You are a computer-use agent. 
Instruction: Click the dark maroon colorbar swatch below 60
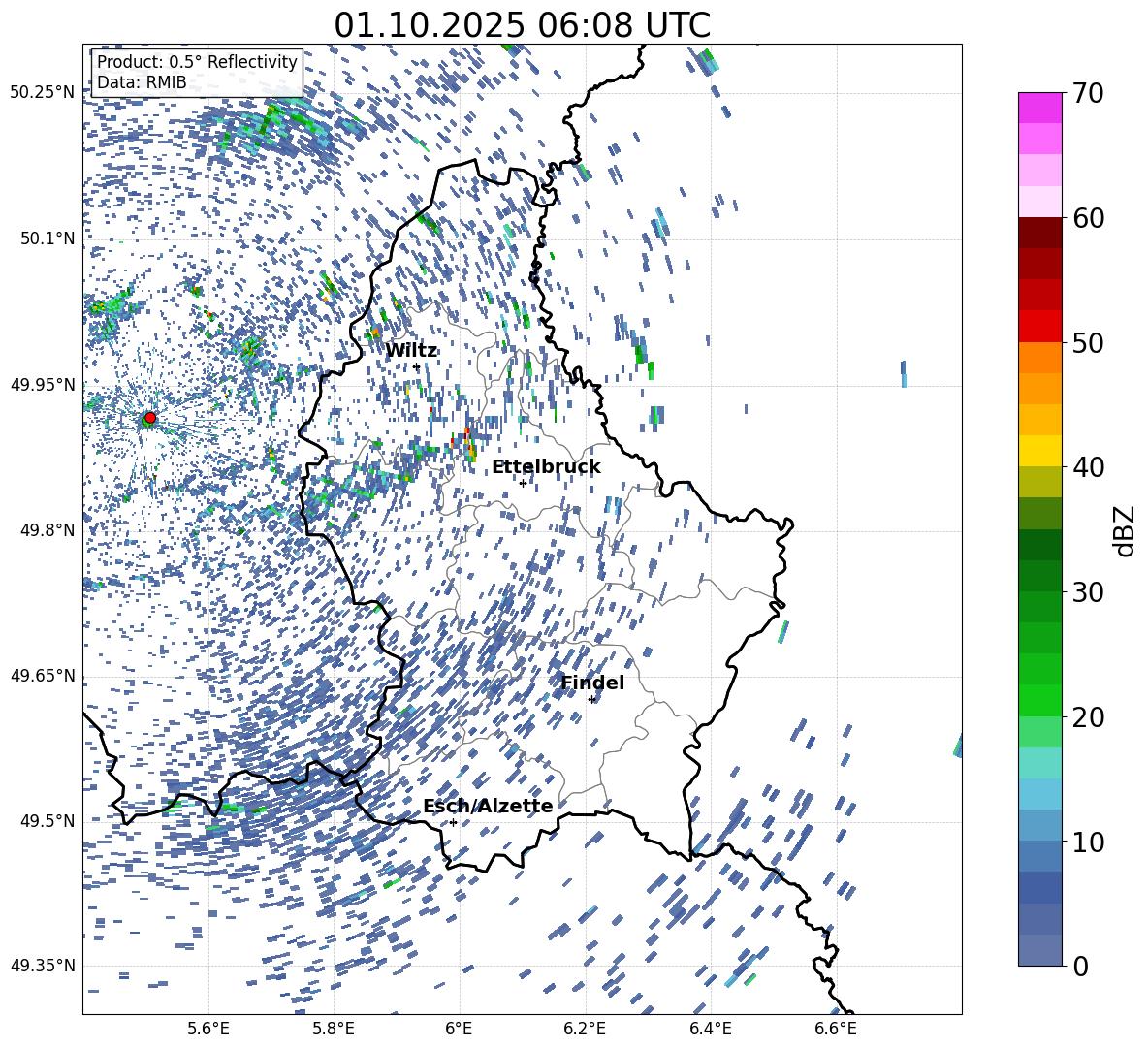(x=1039, y=233)
